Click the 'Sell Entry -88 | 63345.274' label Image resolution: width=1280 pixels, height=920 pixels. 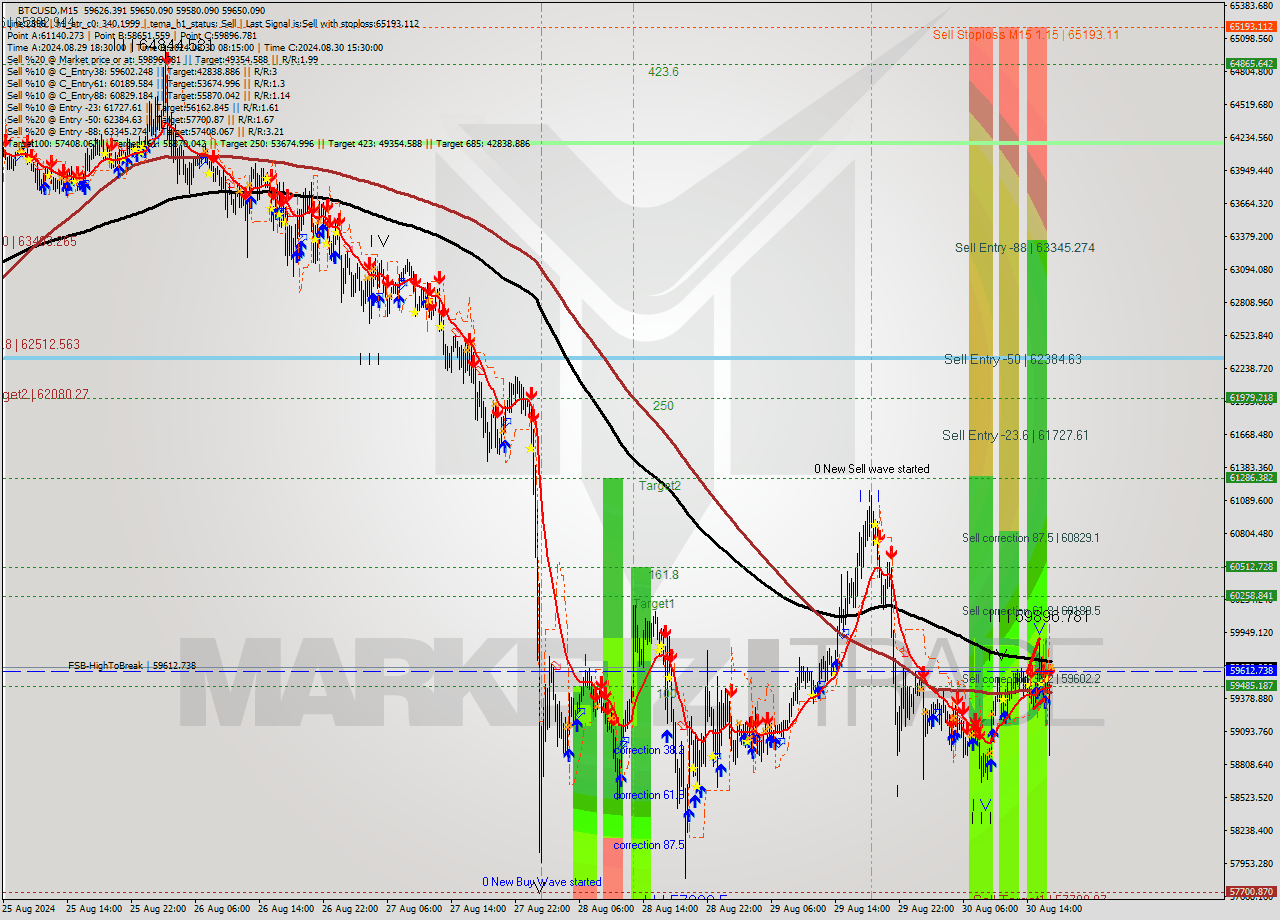coord(1024,247)
